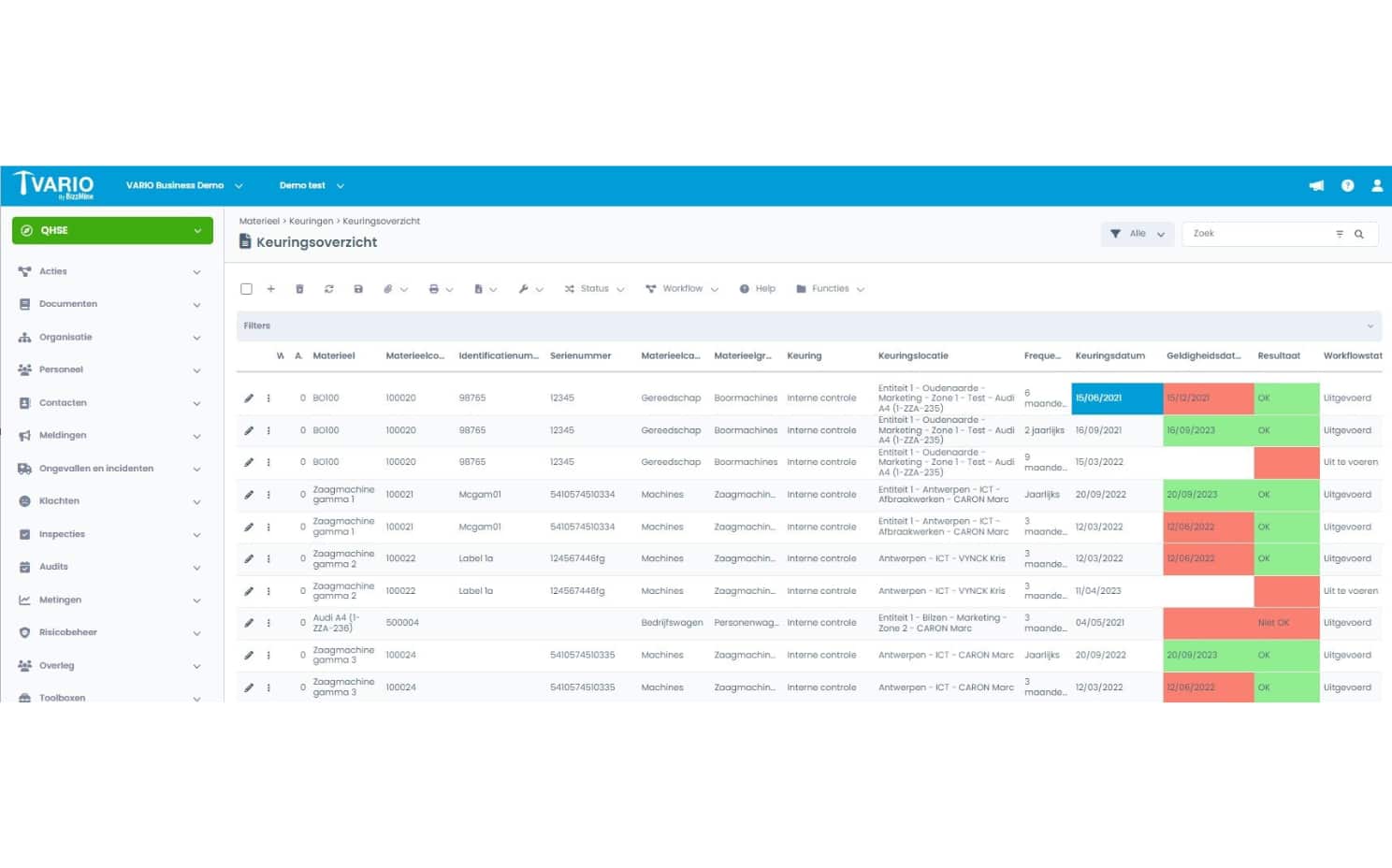Open the print icon menu

click(x=441, y=289)
